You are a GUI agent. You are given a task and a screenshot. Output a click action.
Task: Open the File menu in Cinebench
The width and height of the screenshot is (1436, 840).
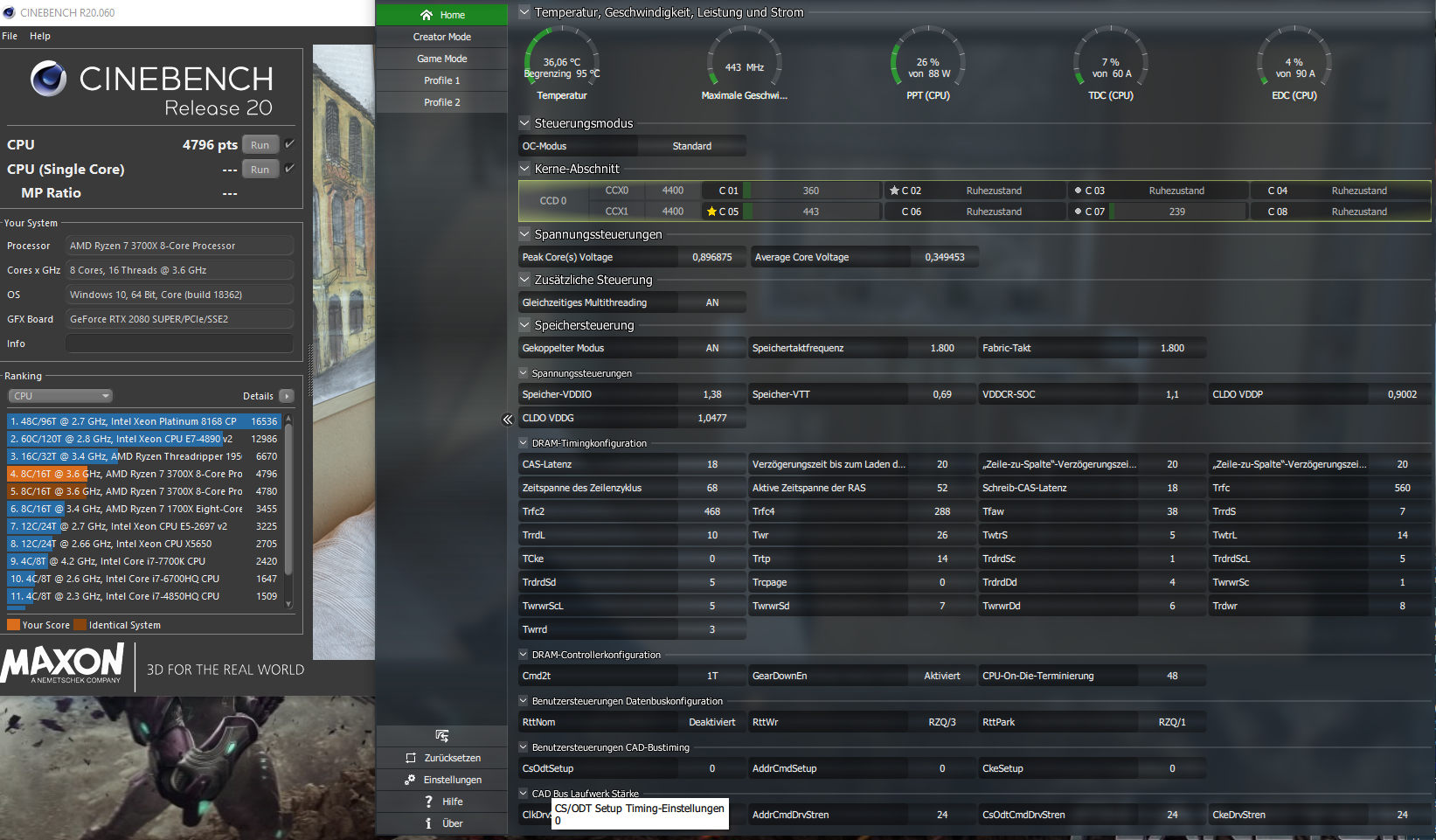pos(10,36)
